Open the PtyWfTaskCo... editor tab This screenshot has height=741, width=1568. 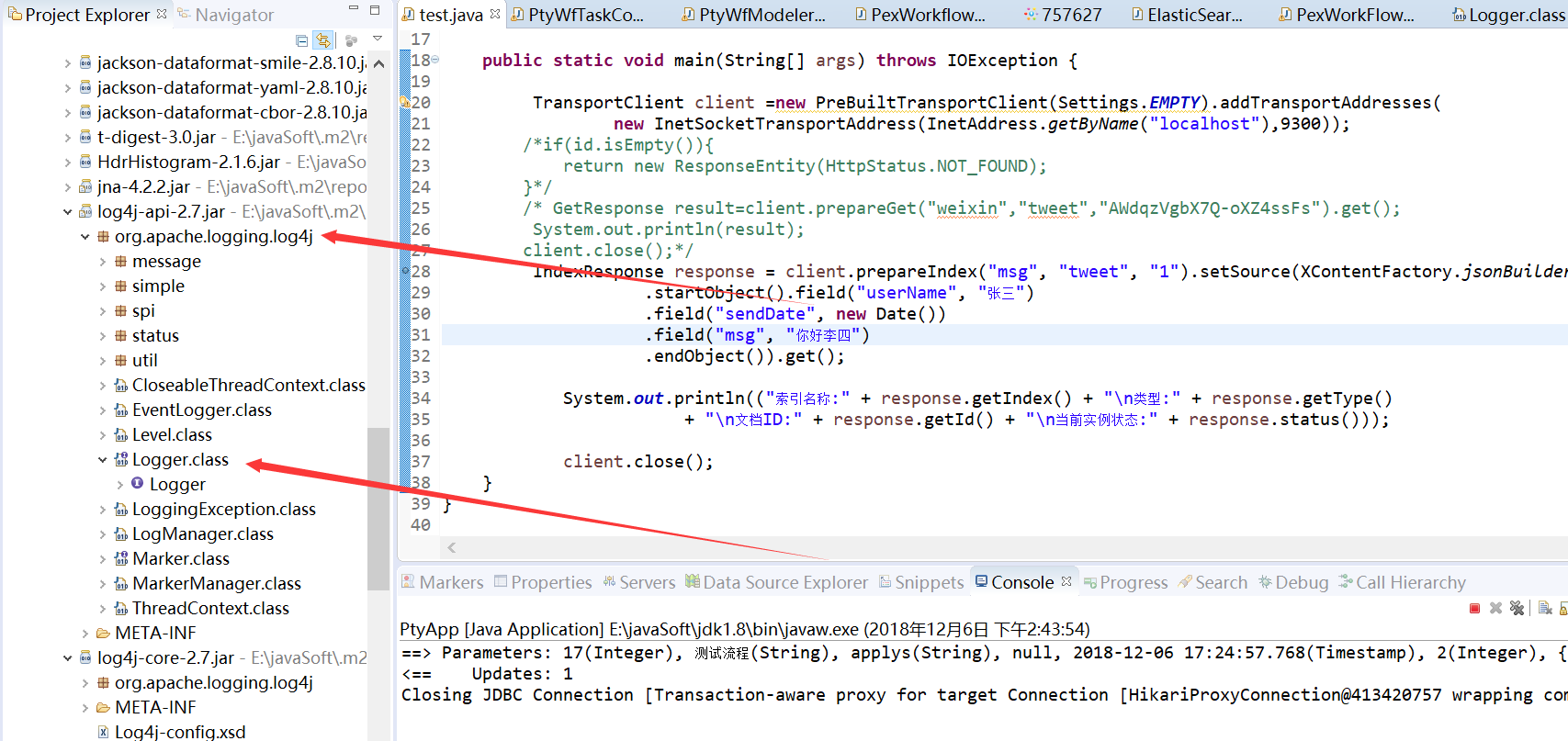578,15
